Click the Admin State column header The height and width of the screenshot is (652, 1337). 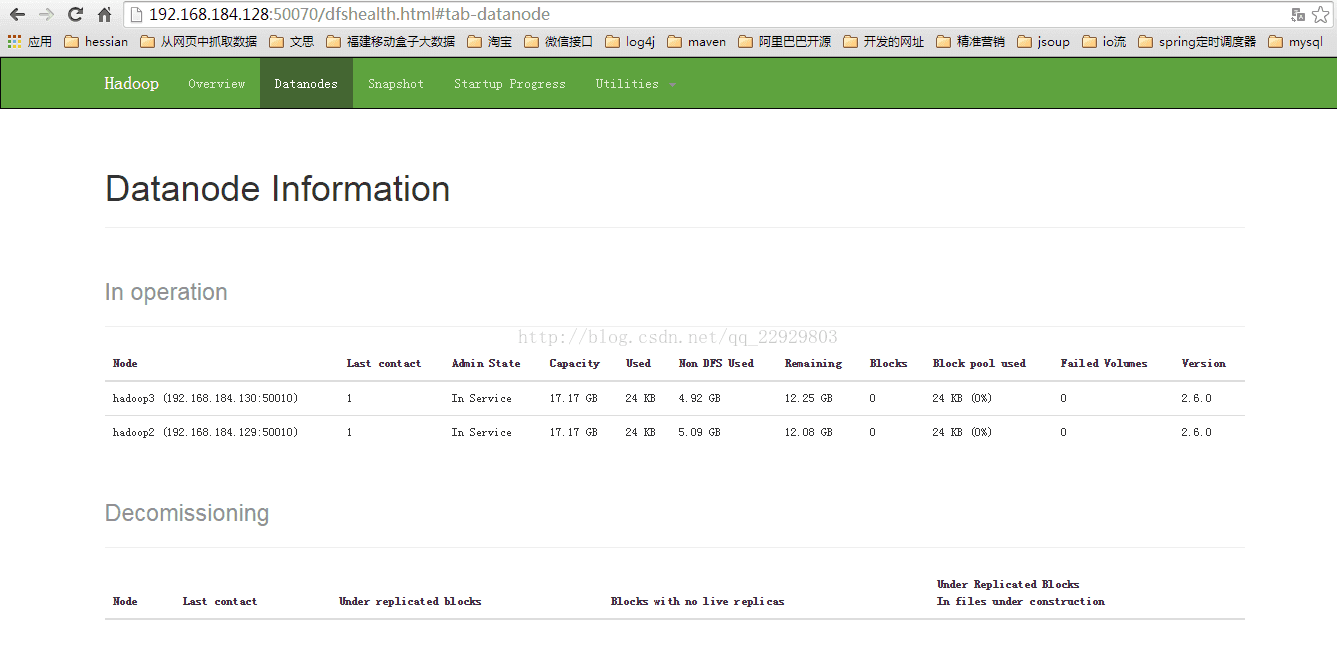(486, 363)
